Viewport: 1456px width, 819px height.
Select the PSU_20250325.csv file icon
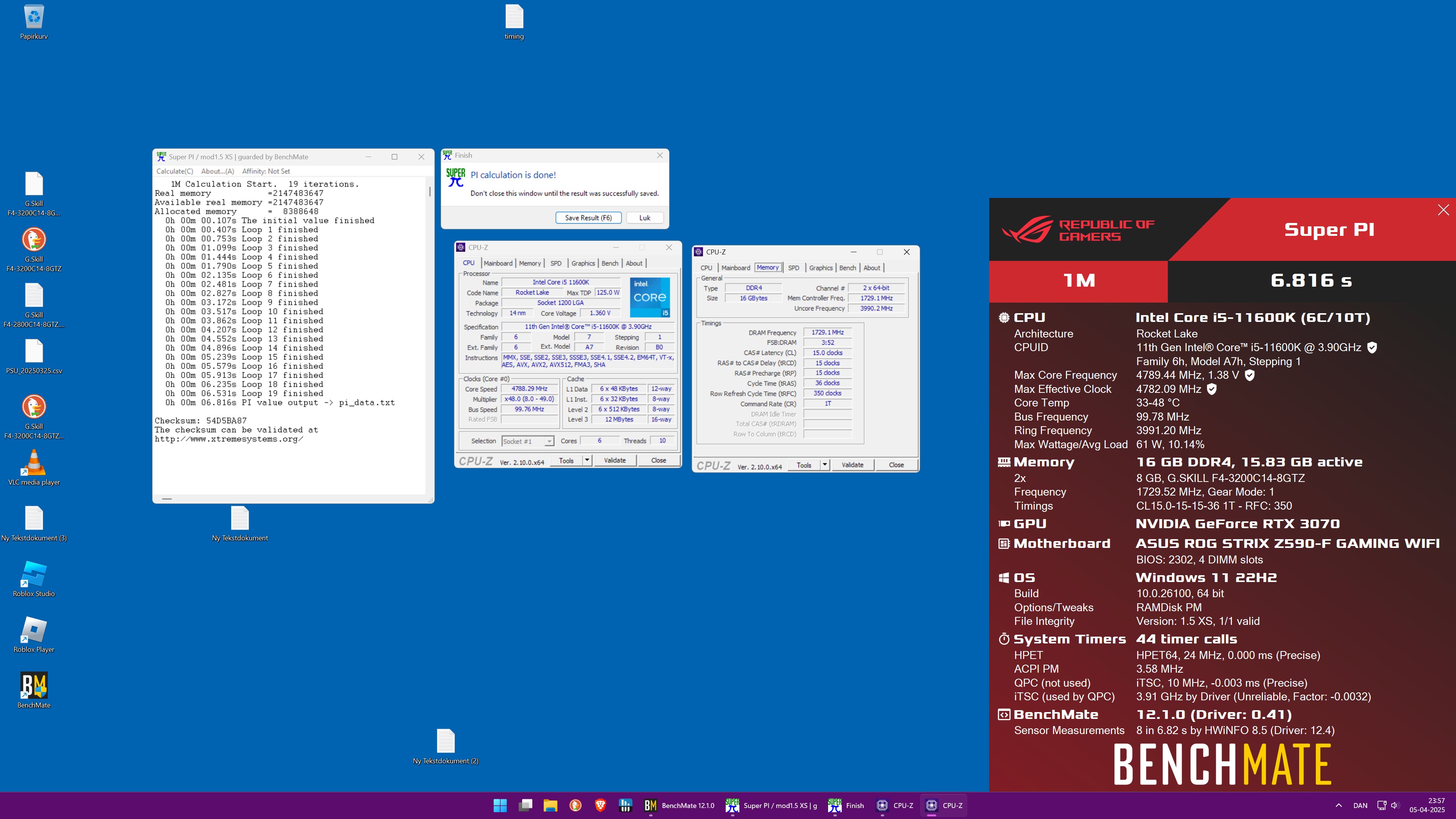(x=34, y=357)
